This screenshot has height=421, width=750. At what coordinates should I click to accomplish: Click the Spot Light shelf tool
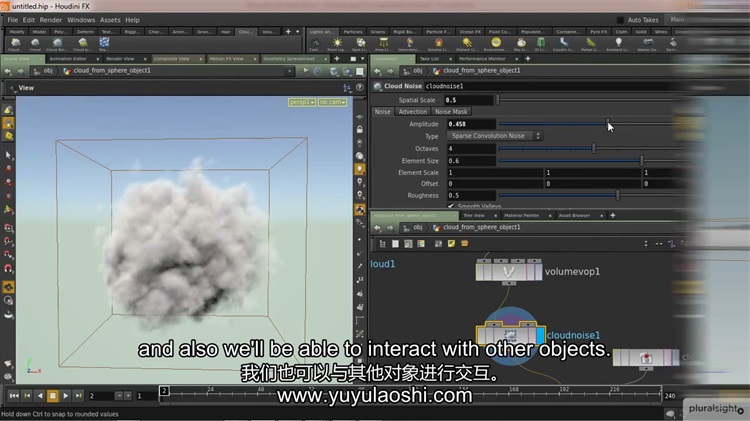[360, 43]
